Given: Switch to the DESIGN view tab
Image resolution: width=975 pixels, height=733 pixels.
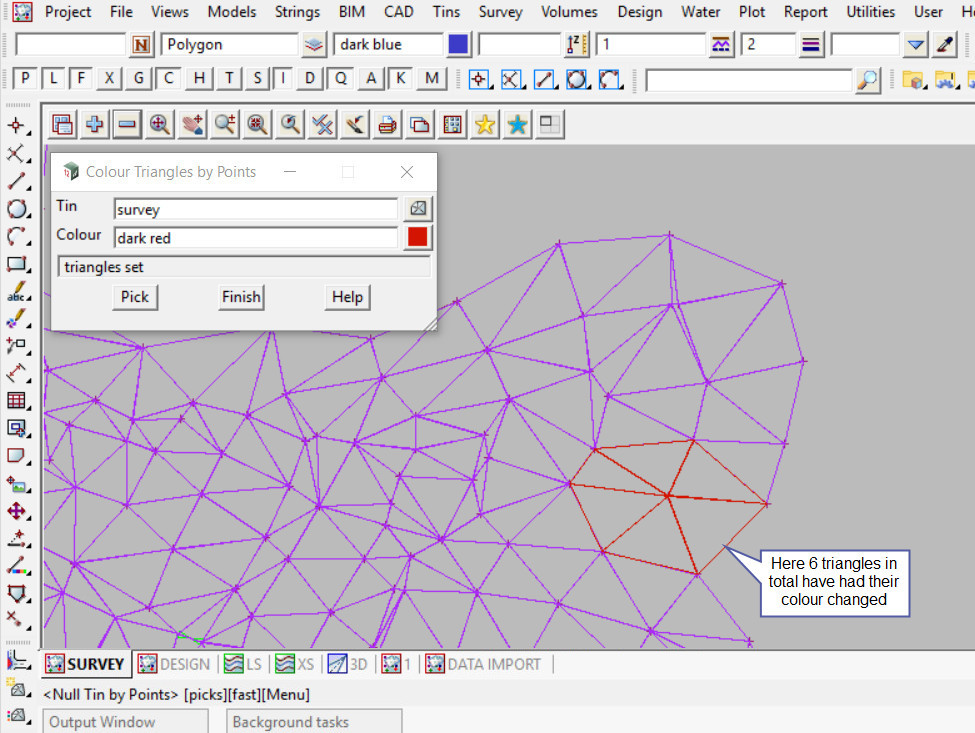Looking at the screenshot, I should pyautogui.click(x=175, y=664).
